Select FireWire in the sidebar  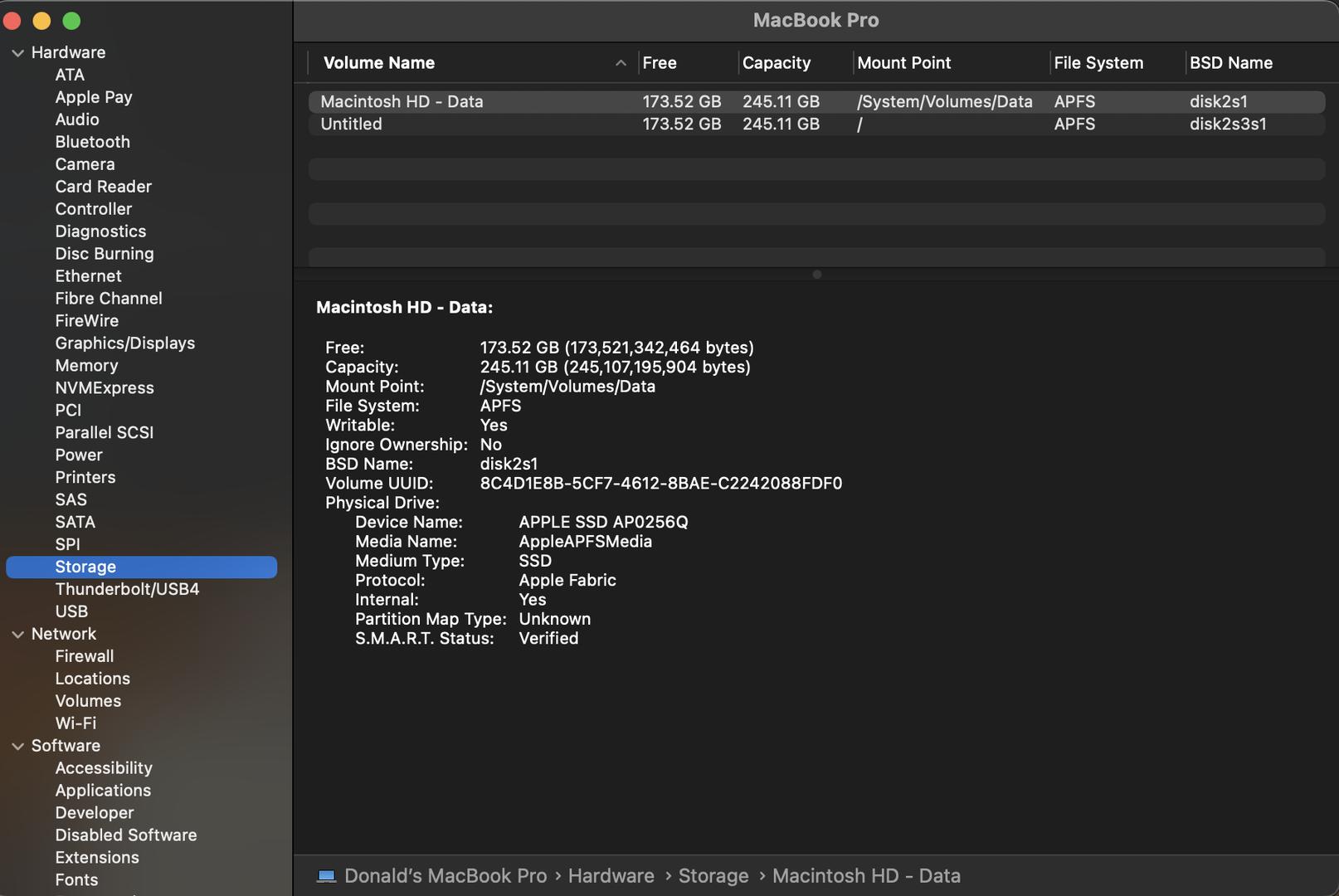86,321
